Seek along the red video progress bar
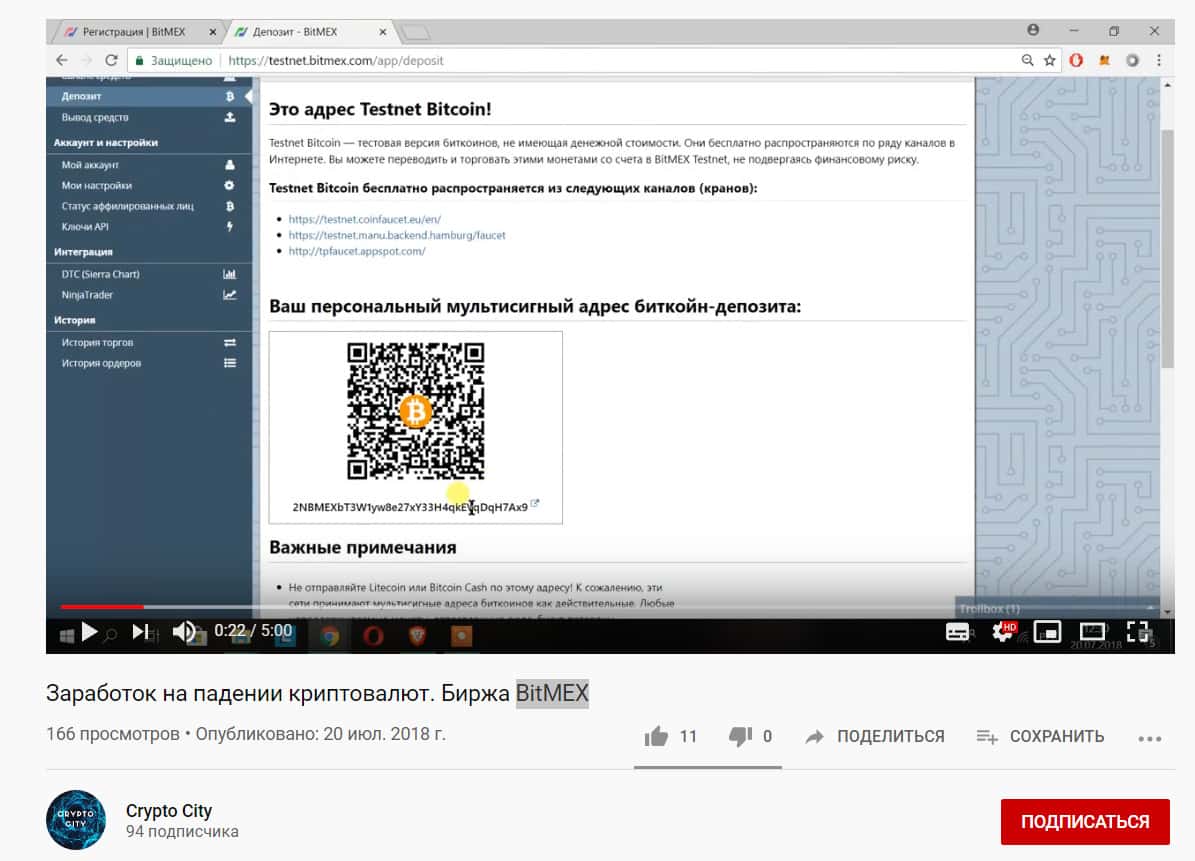The width and height of the screenshot is (1195, 861). point(102,607)
